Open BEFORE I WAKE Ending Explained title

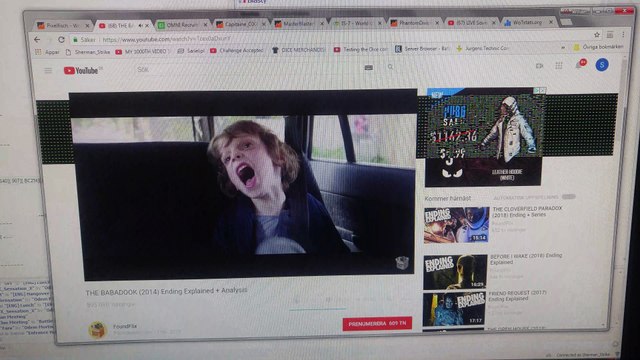point(526,259)
